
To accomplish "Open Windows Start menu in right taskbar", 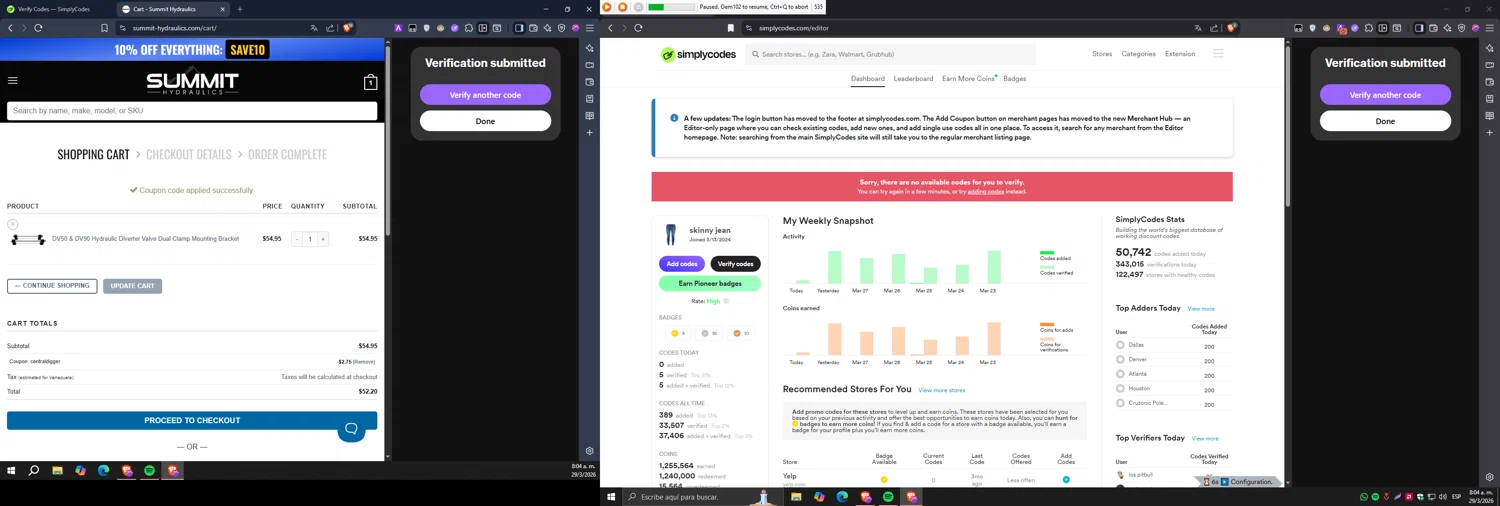I will (610, 497).
